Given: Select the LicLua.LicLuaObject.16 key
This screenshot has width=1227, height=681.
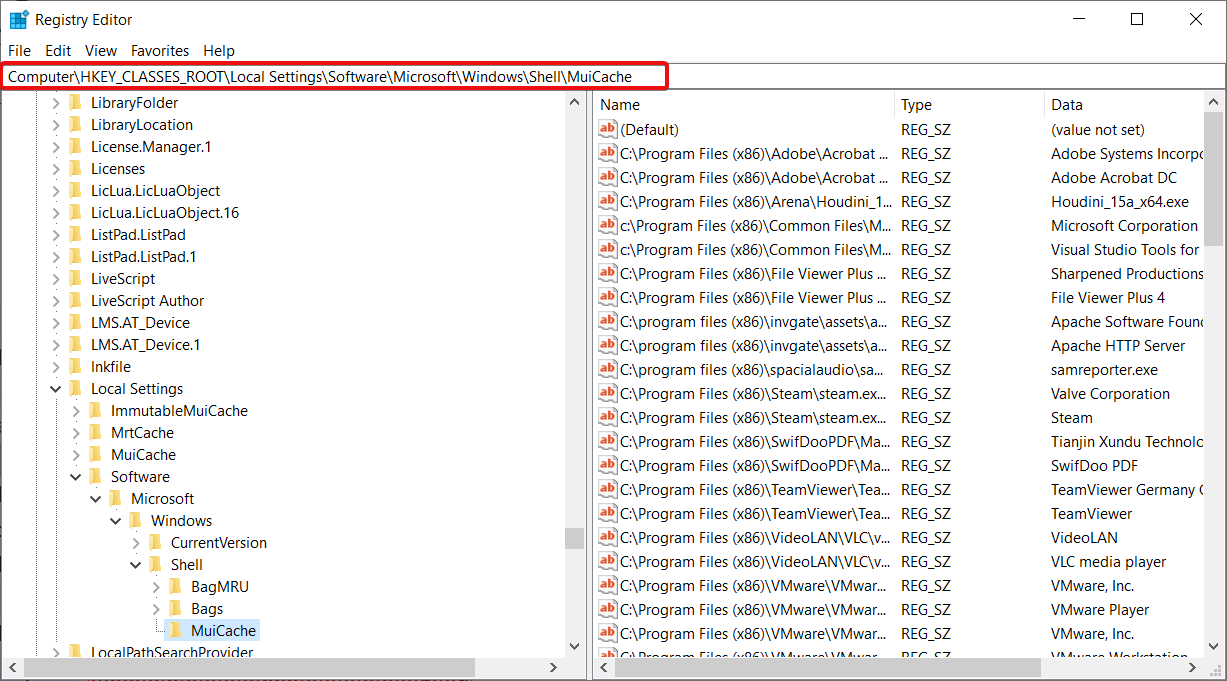Looking at the screenshot, I should pyautogui.click(x=165, y=213).
